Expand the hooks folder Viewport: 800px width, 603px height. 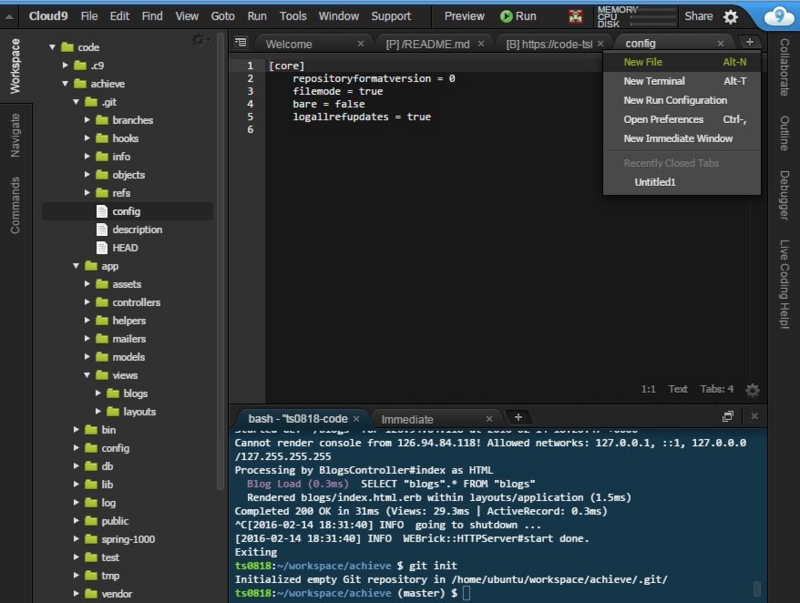tap(87, 138)
